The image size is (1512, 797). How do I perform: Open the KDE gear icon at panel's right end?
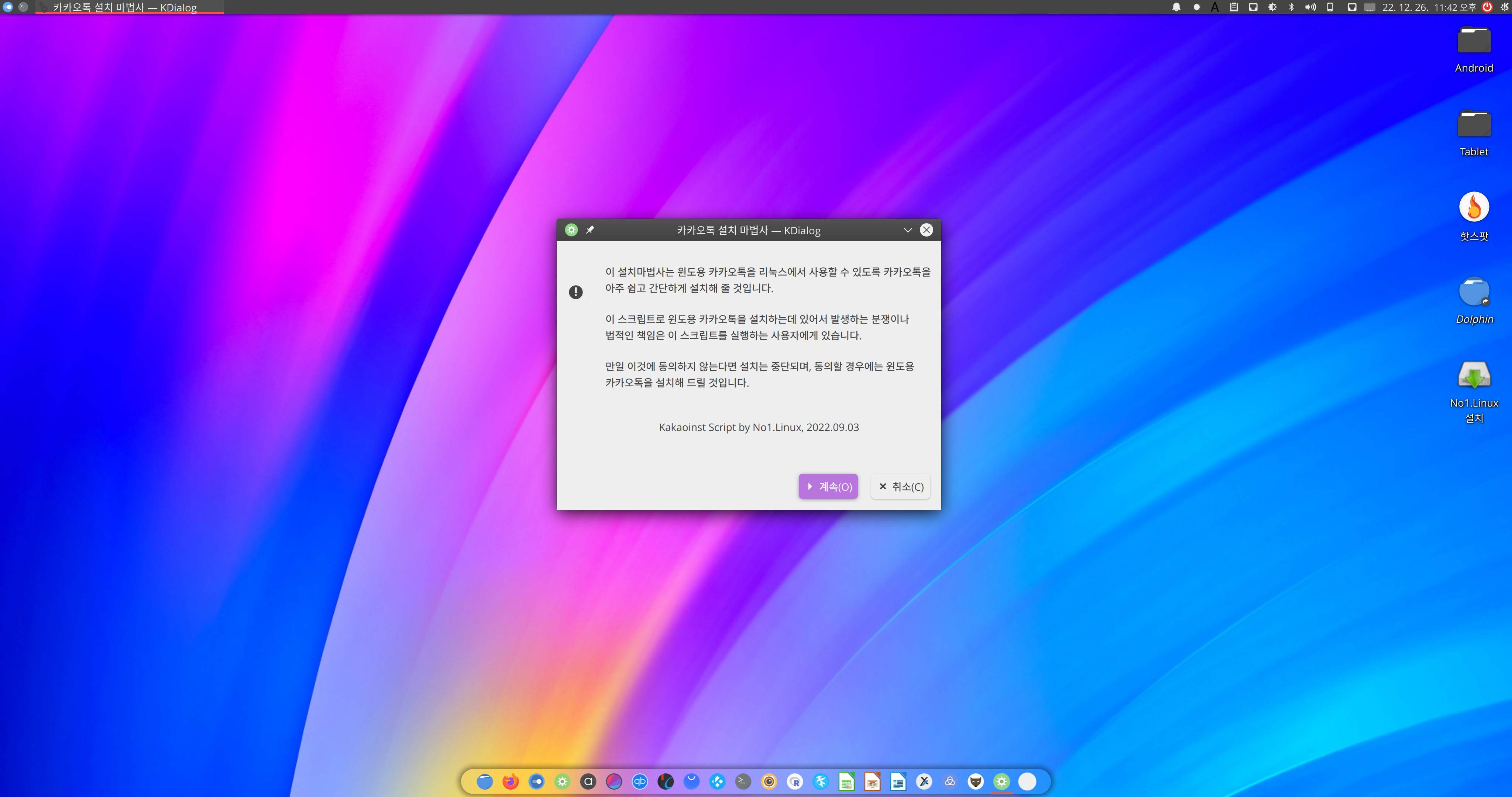1504,7
